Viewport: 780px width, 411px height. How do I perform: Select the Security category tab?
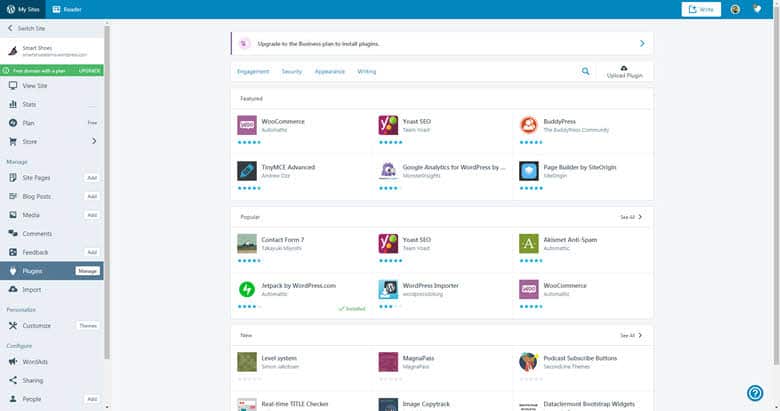pyautogui.click(x=292, y=72)
